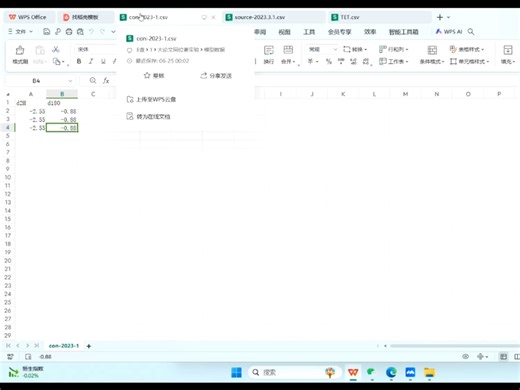
Task: Open the 视图 View ribbon tab
Action: coord(284,32)
